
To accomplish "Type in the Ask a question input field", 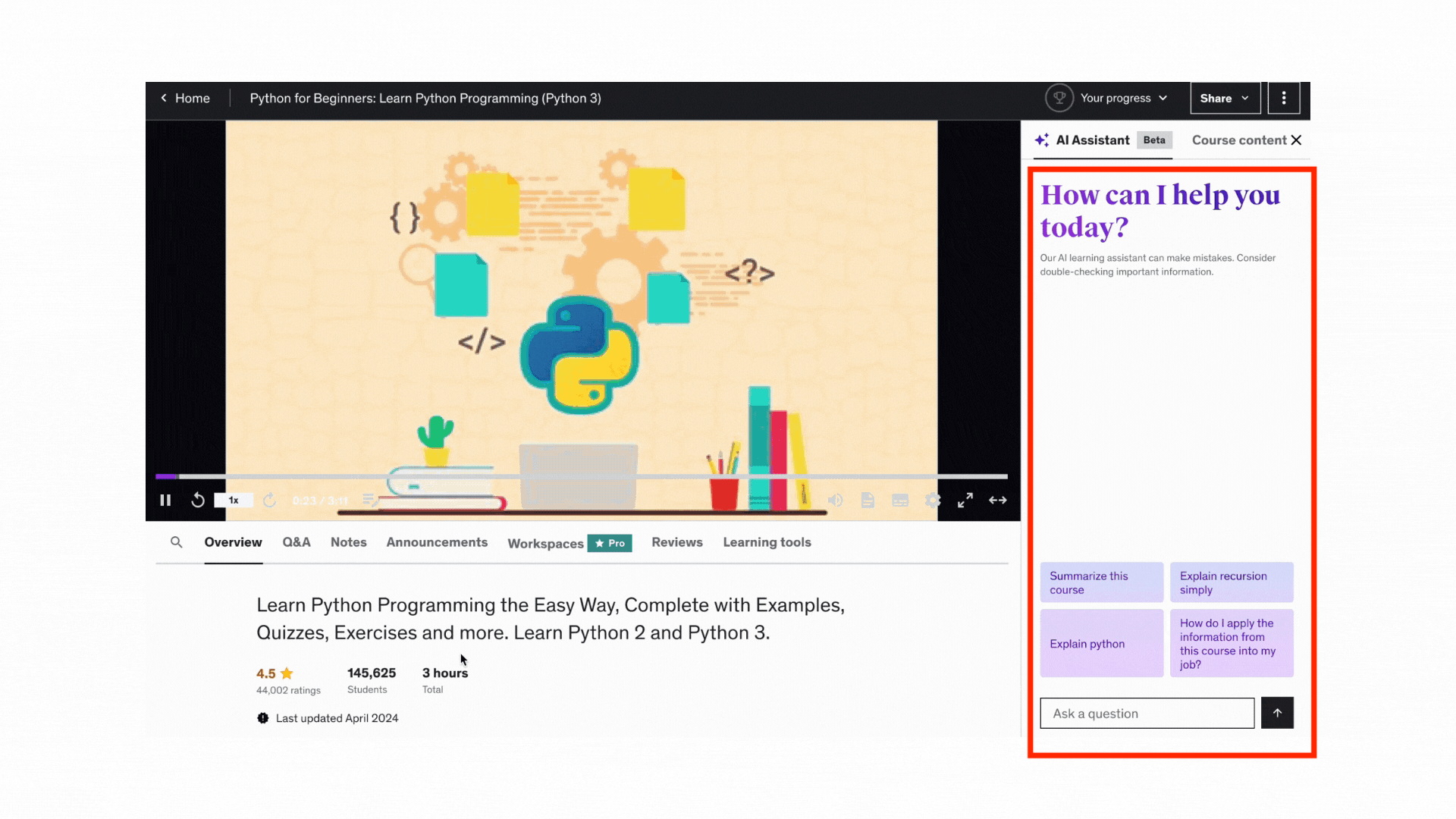I will tap(1147, 713).
